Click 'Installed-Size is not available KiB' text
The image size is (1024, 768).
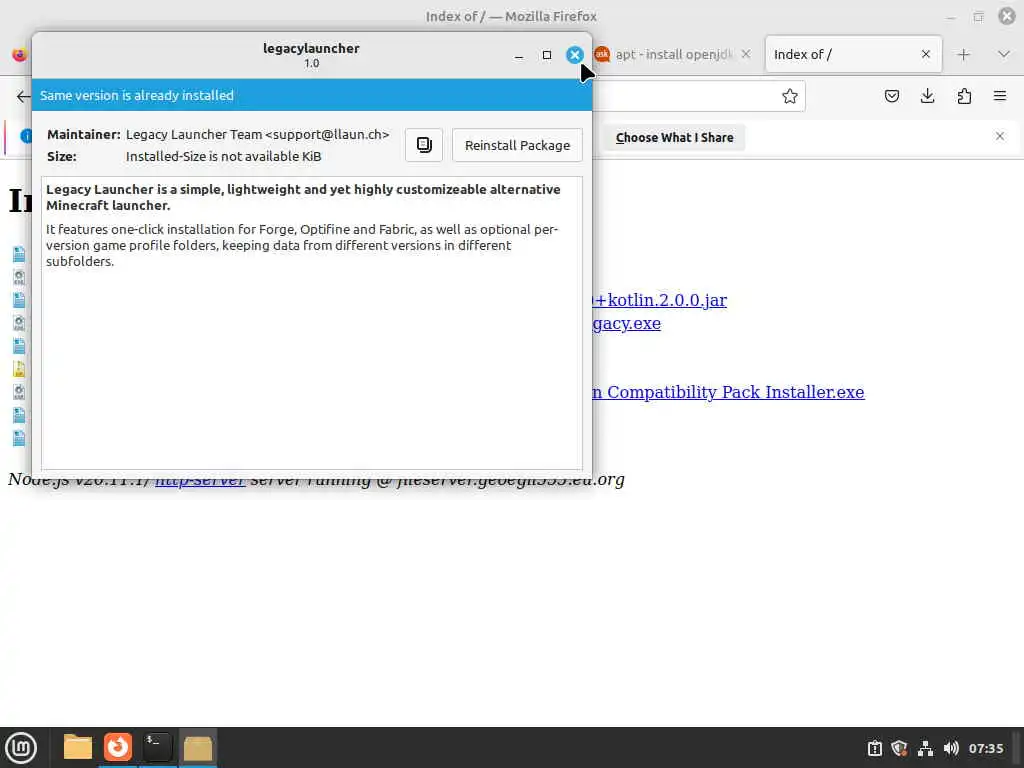pyautogui.click(x=223, y=156)
